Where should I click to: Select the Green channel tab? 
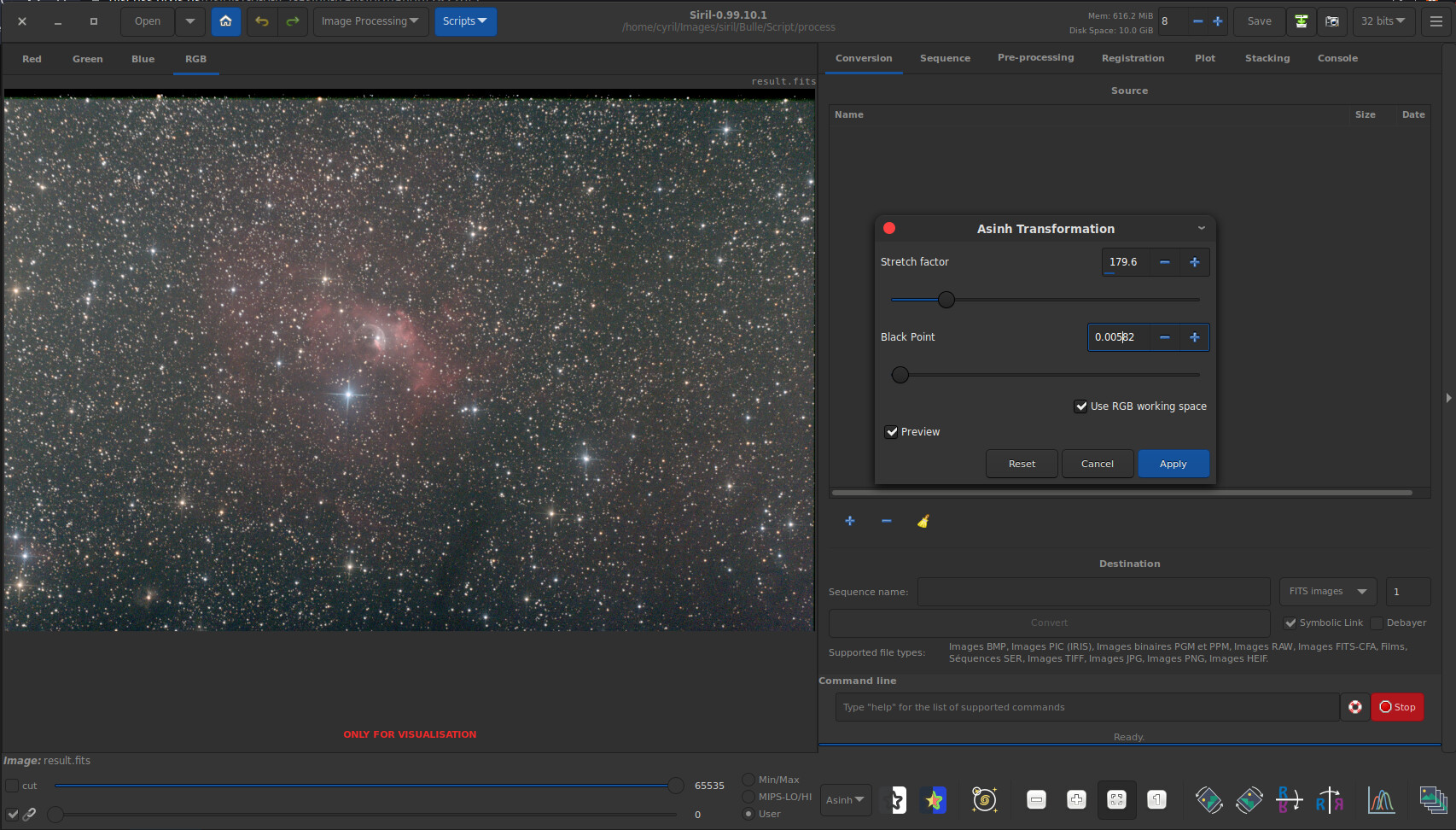87,59
